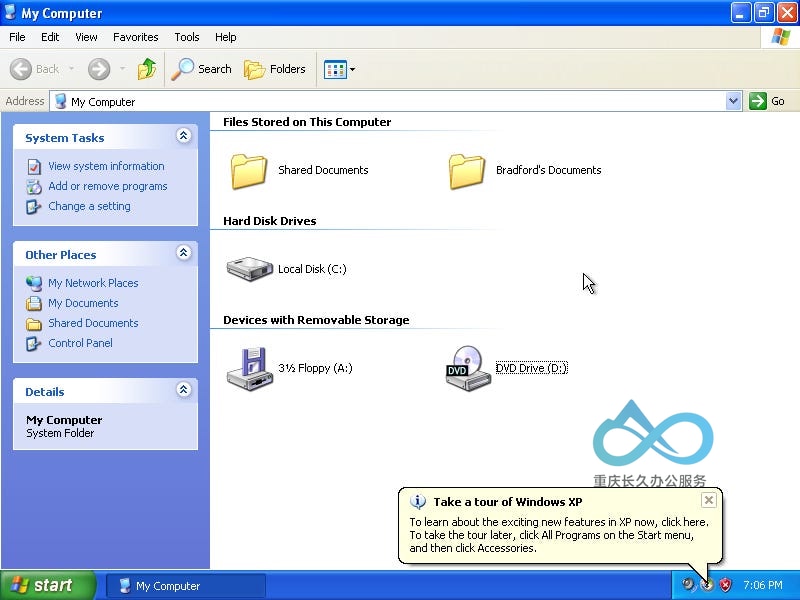Open the Back history dropdown arrow
The width and height of the screenshot is (800, 600).
pyautogui.click(x=71, y=68)
